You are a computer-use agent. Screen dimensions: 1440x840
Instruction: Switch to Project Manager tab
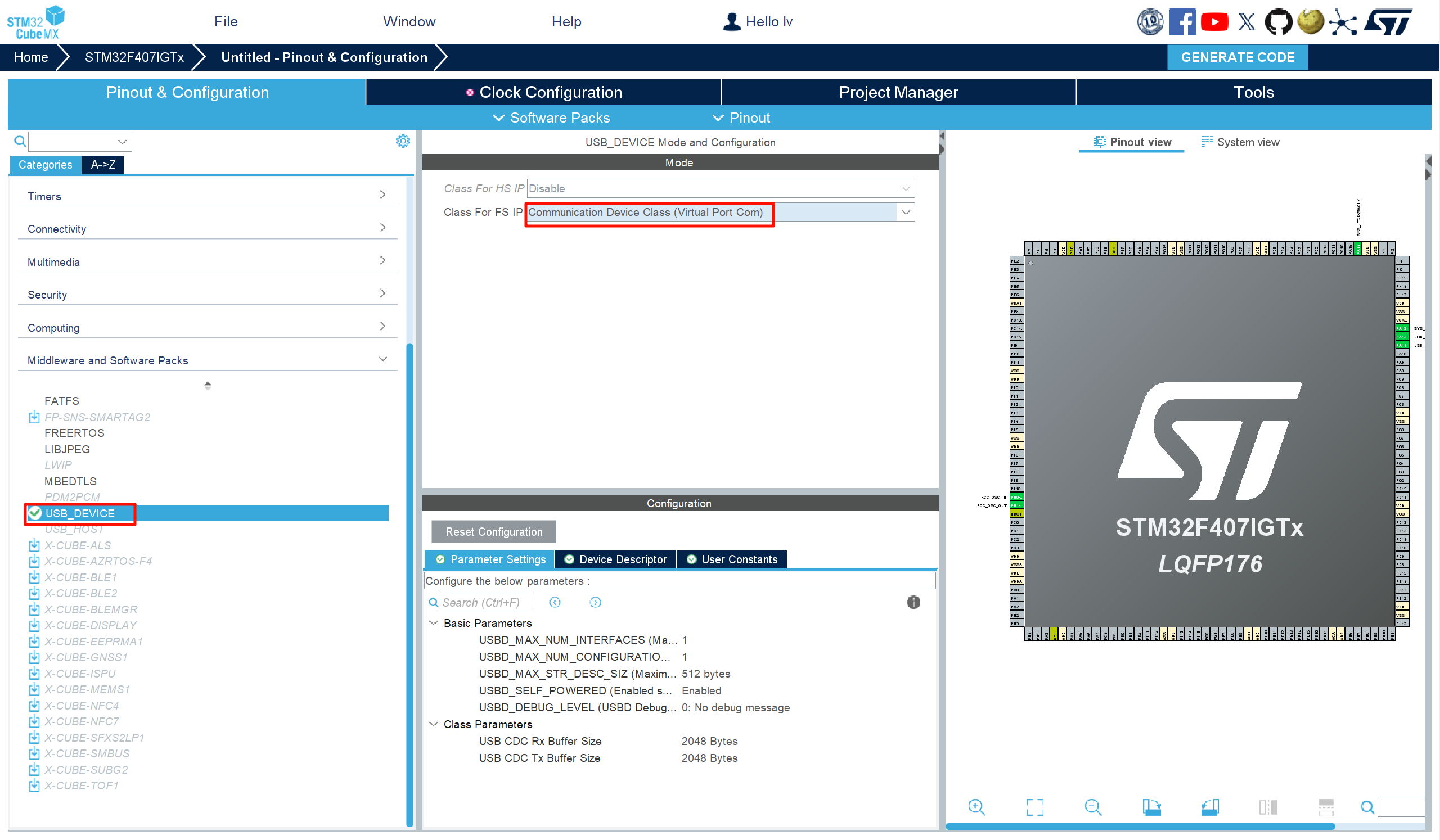tap(898, 92)
